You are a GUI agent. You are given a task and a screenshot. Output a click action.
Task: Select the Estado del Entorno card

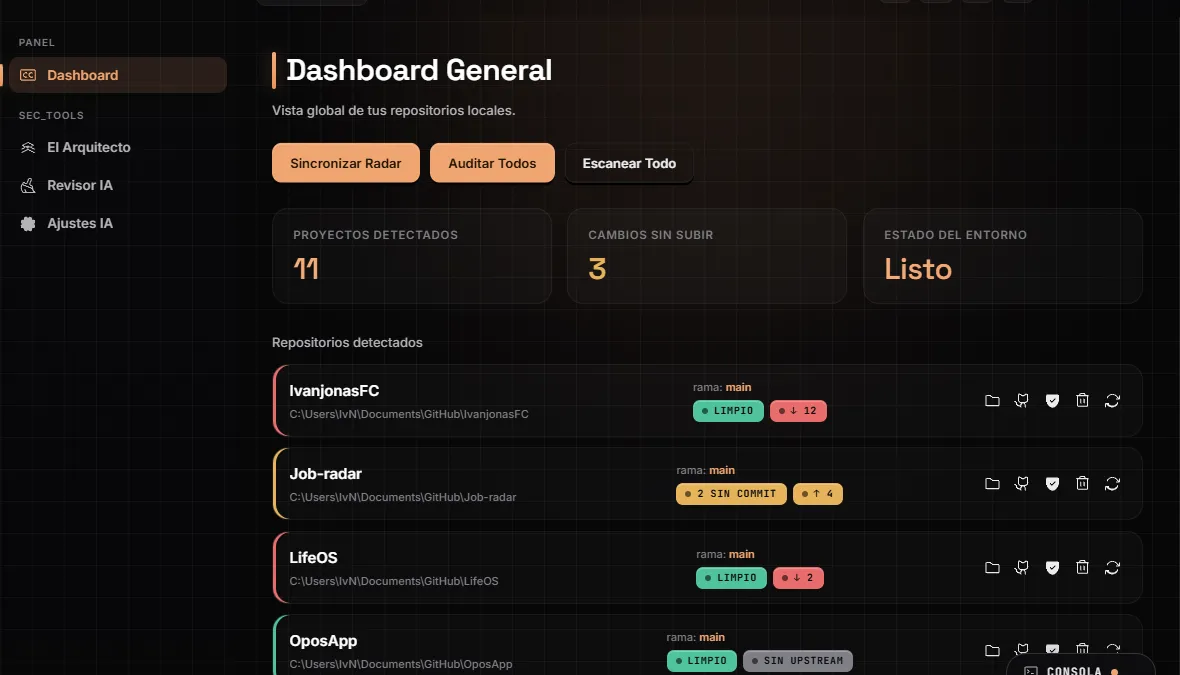1002,256
